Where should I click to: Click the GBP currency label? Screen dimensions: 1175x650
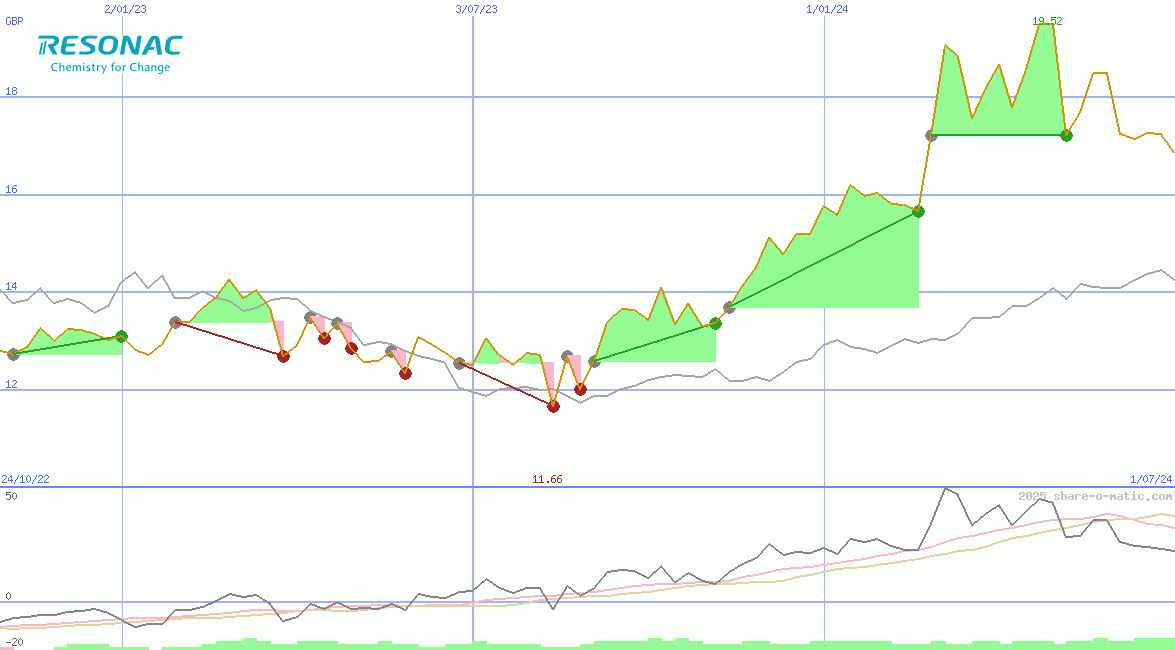pos(14,20)
